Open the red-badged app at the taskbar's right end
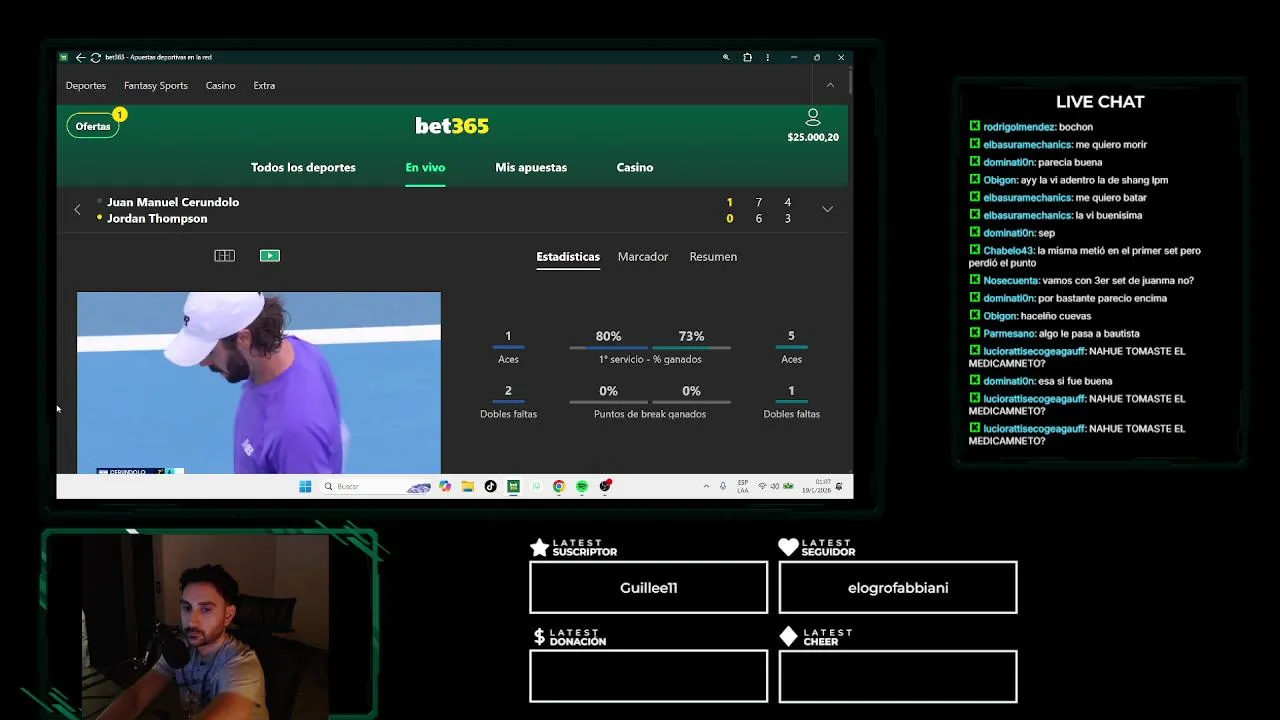Screen dimensions: 1280x720 (x=606, y=486)
